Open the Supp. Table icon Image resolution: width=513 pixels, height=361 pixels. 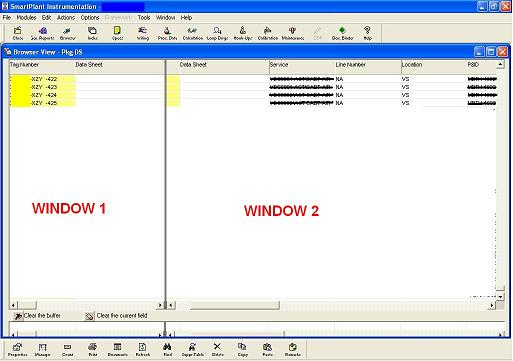tap(192, 350)
